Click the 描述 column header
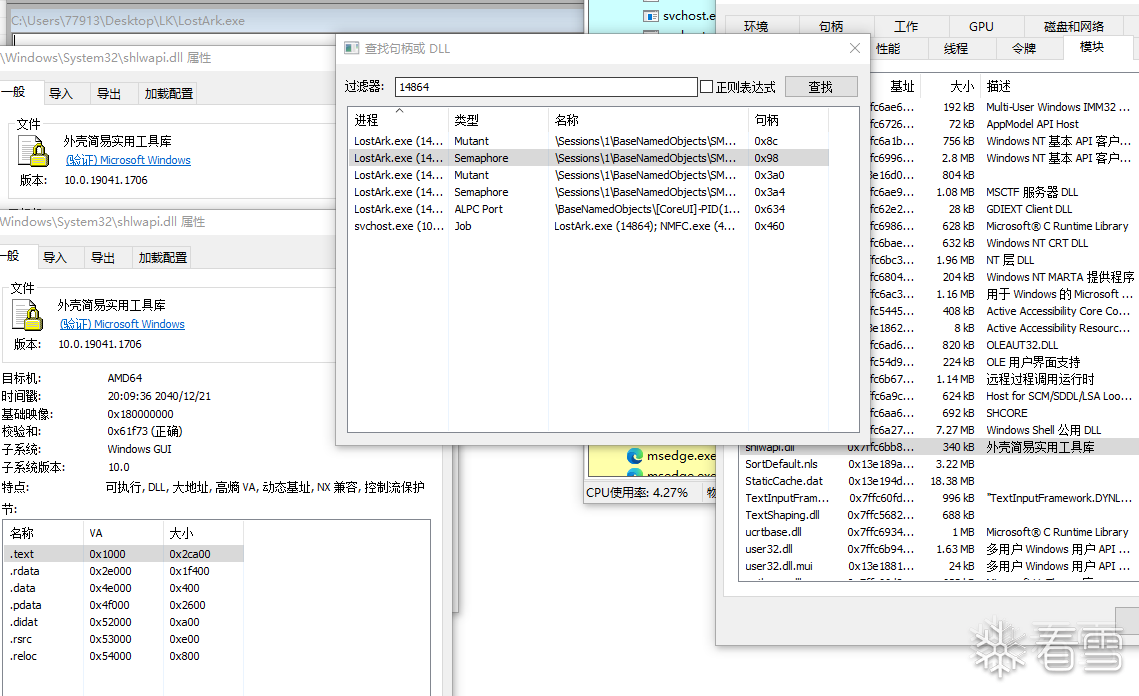 pyautogui.click(x=1059, y=86)
